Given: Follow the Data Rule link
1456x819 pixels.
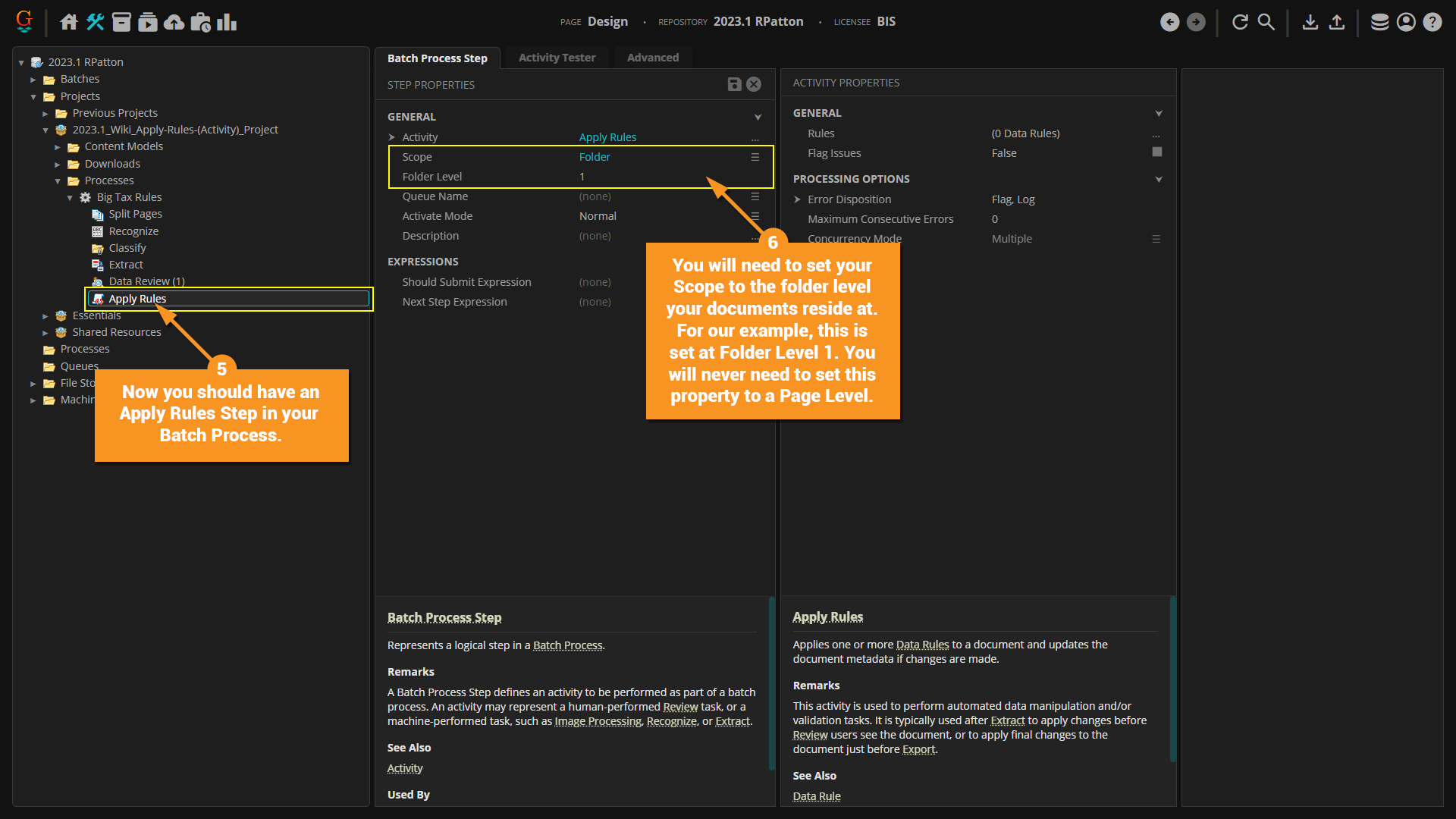Looking at the screenshot, I should (x=816, y=795).
